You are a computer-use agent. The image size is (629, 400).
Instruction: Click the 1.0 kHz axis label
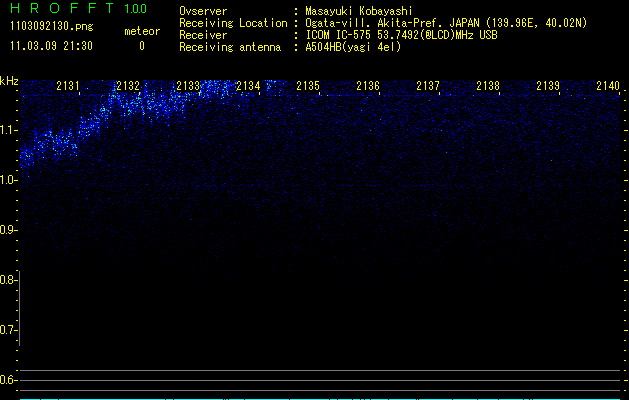tap(8, 180)
